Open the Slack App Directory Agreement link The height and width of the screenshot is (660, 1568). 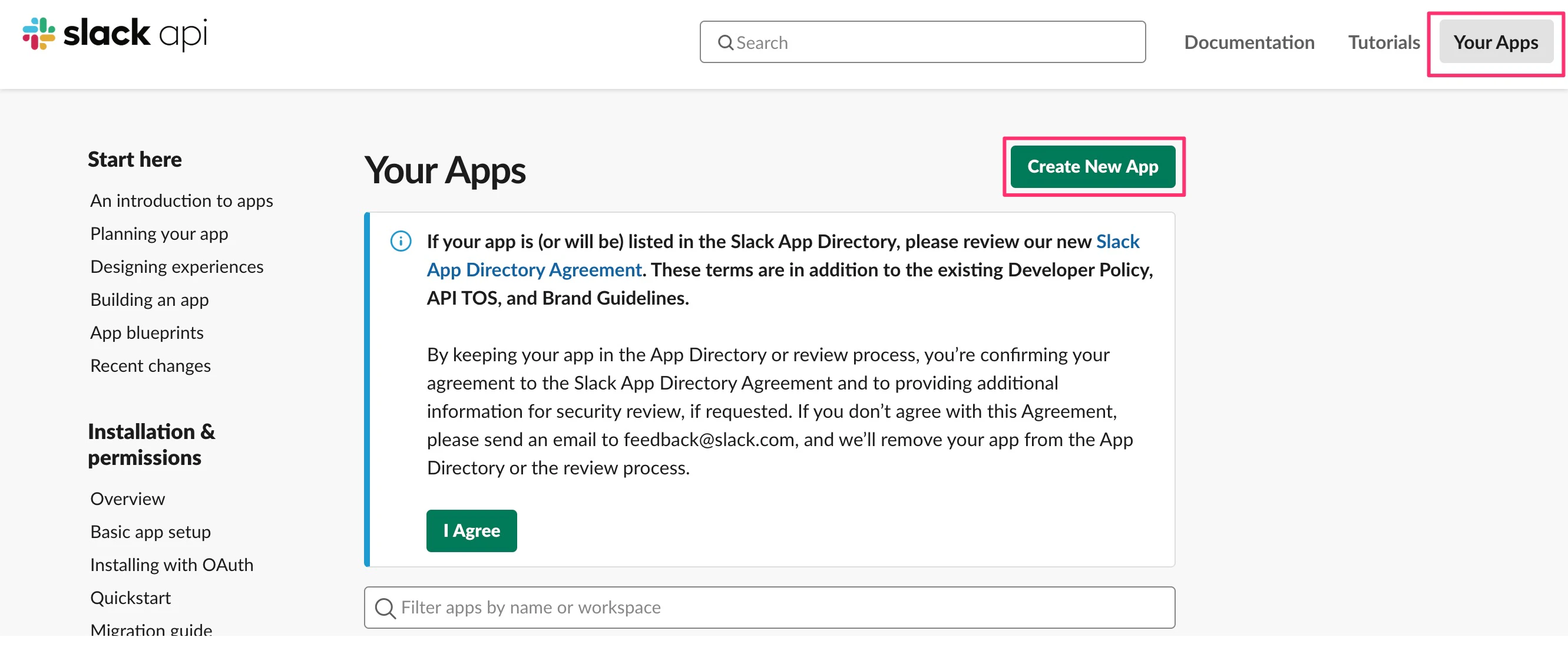click(x=783, y=256)
